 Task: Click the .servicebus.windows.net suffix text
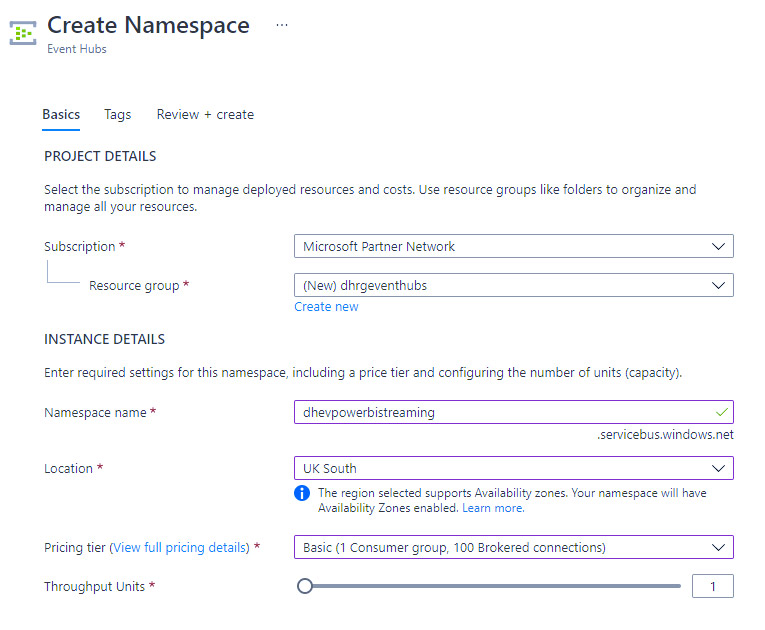tap(665, 435)
